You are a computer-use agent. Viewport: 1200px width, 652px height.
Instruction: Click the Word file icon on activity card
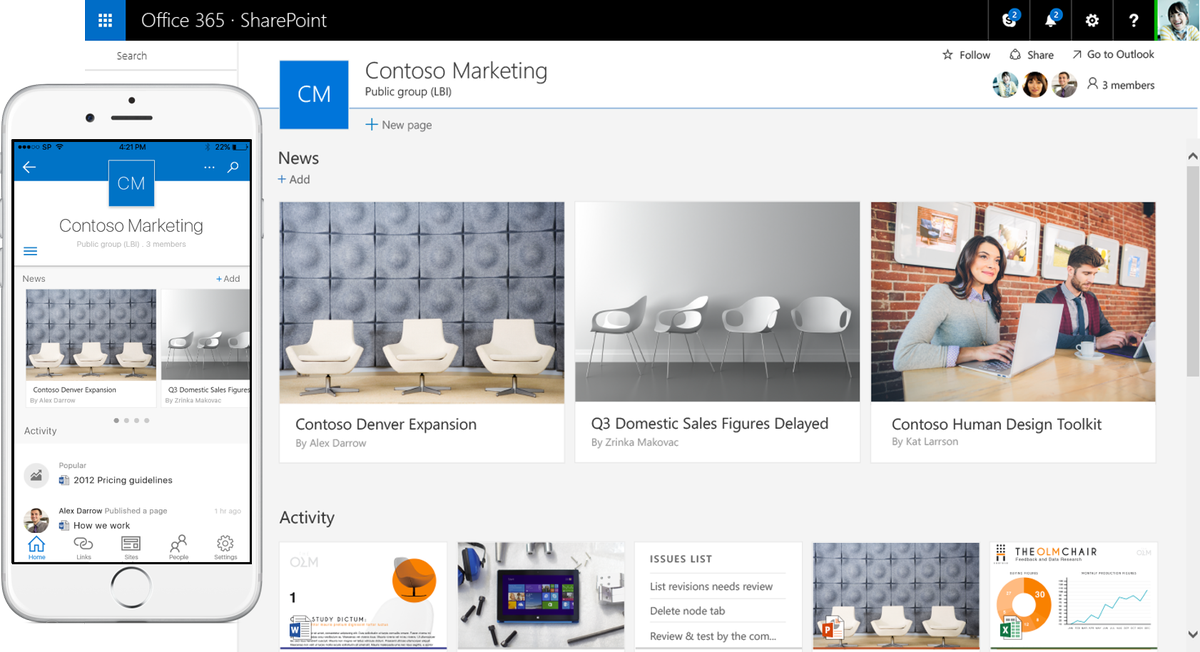click(300, 630)
